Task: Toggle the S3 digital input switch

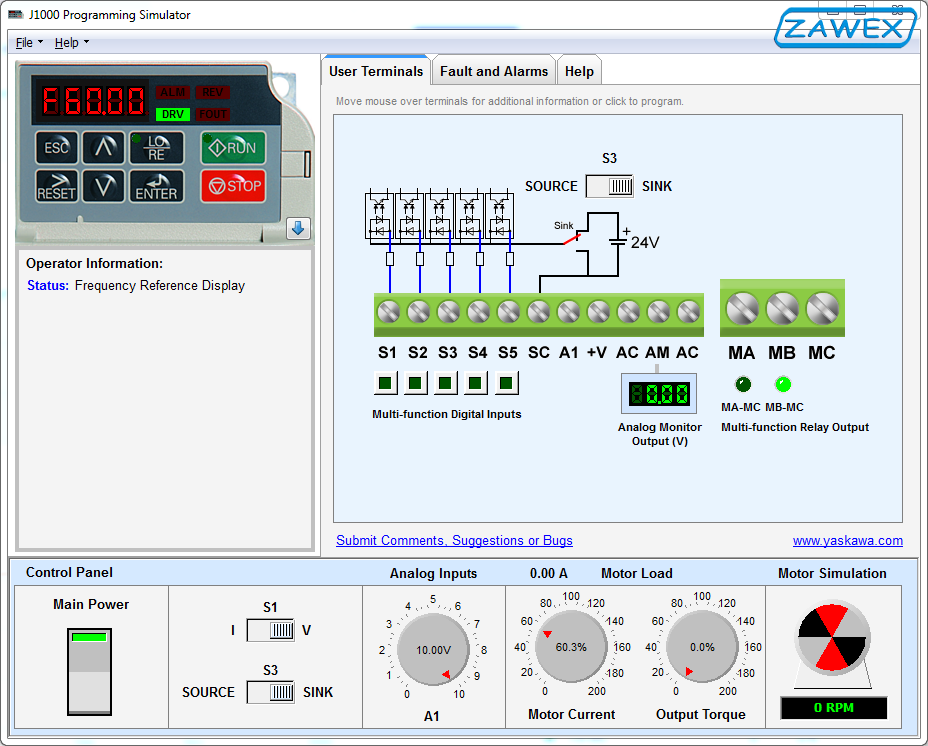Action: coord(445,383)
